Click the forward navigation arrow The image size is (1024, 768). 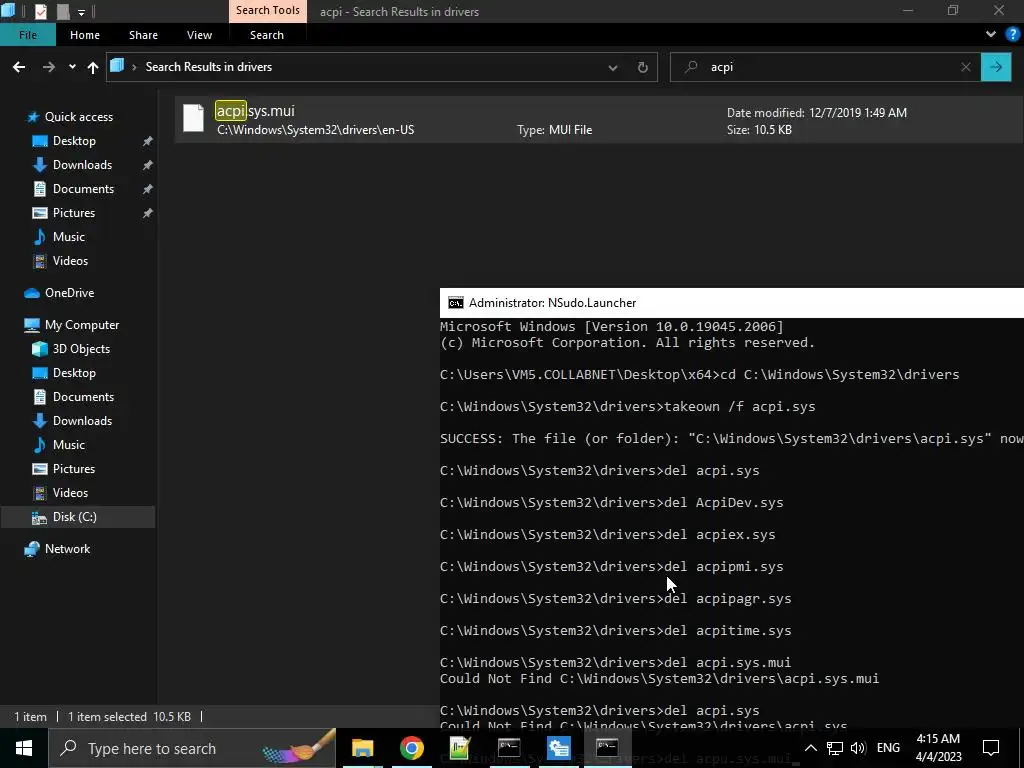point(49,67)
